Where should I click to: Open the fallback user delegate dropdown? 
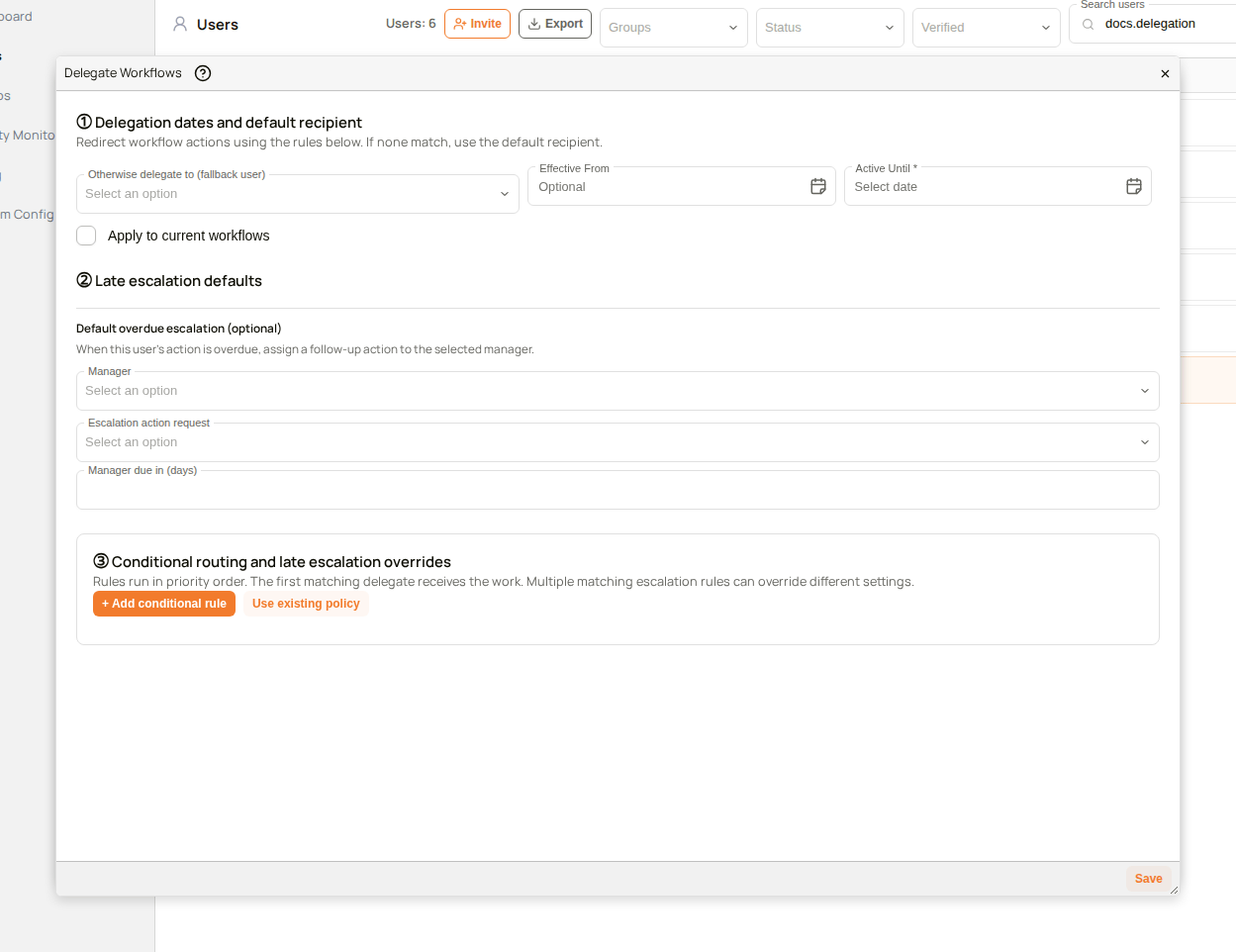[x=297, y=194]
